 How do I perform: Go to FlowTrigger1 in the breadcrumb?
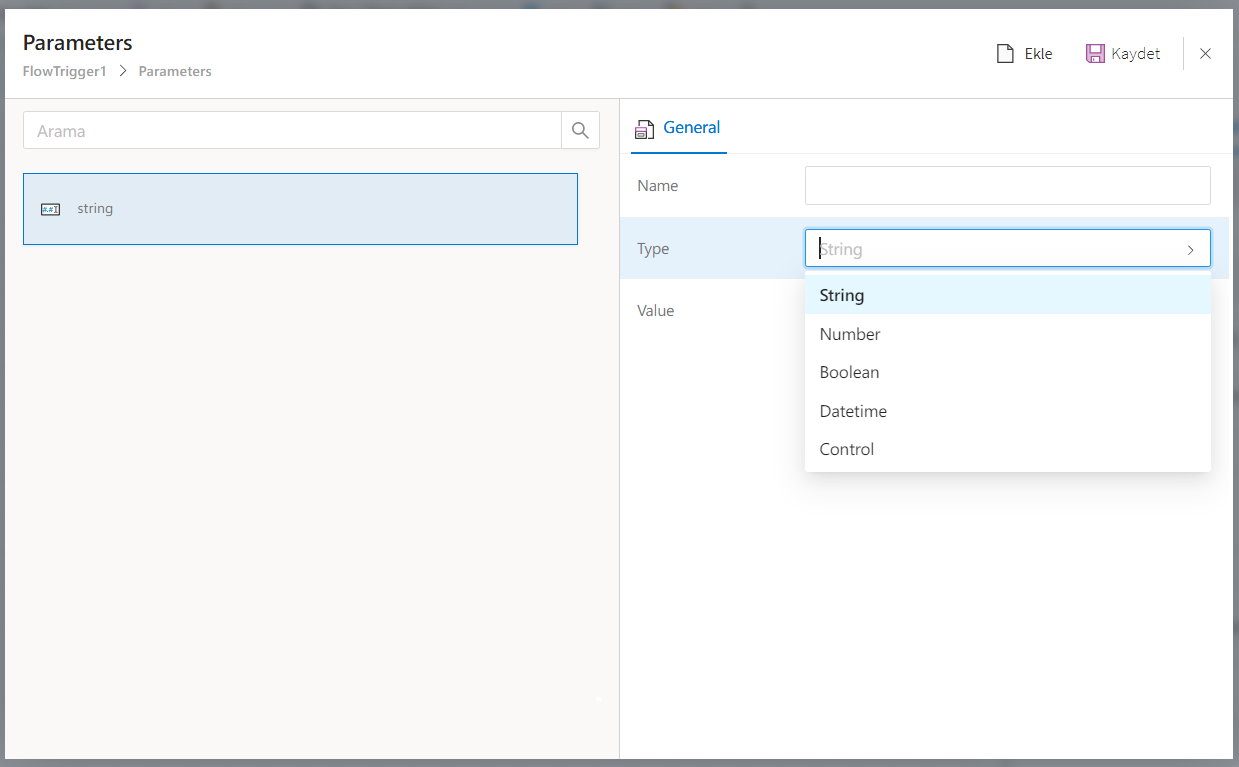point(64,72)
